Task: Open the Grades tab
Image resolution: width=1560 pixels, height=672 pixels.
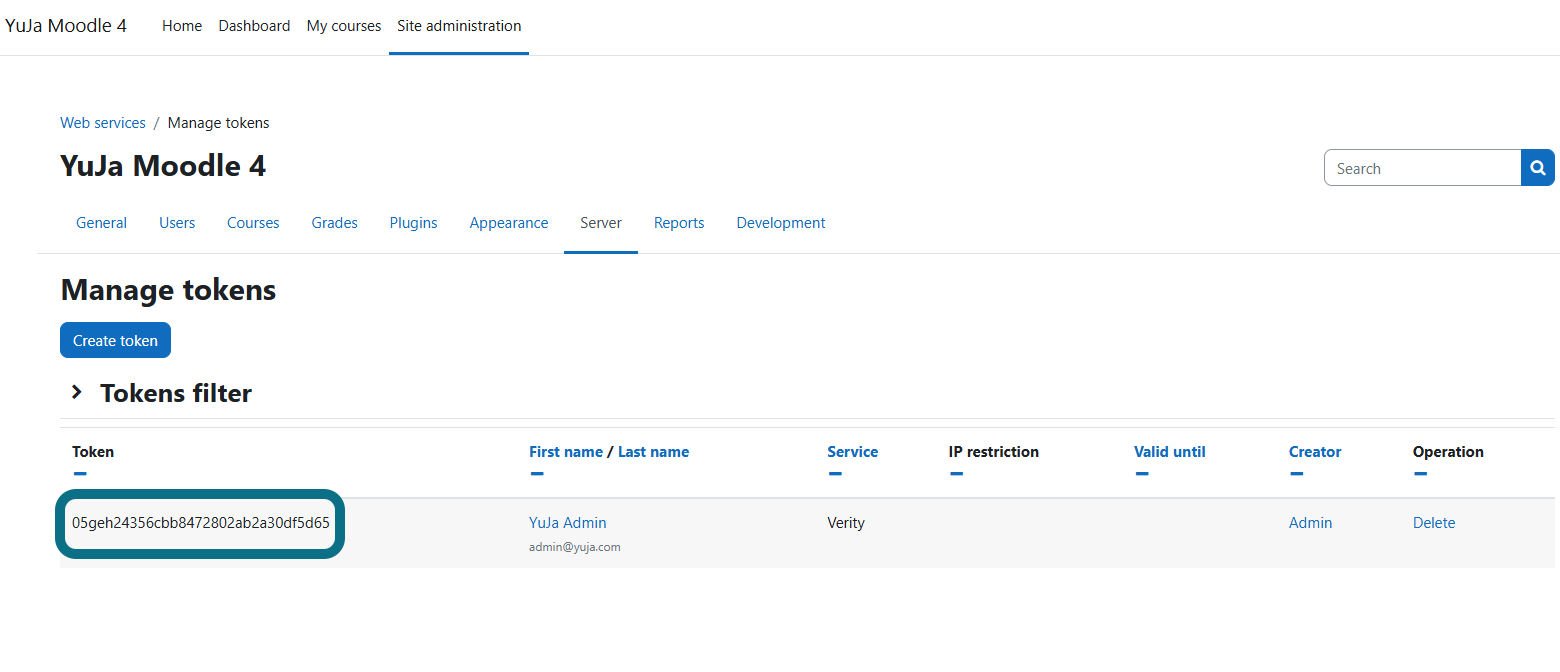Action: point(334,223)
